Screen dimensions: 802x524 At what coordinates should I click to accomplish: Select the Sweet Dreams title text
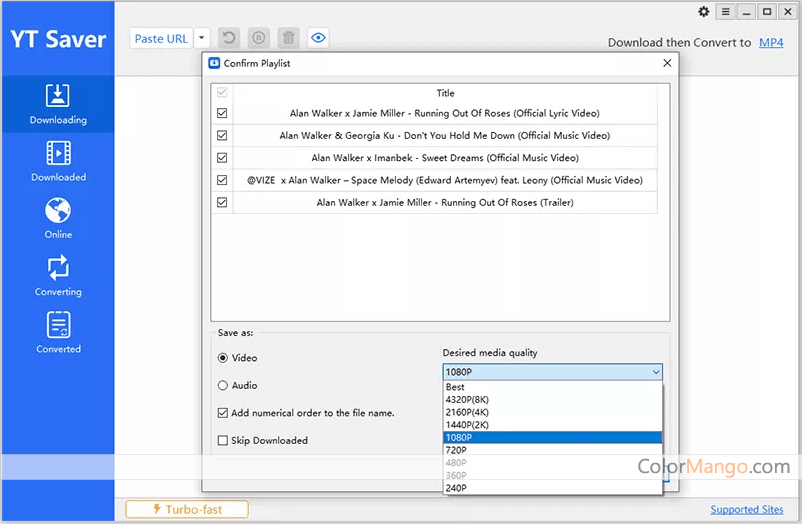[445, 158]
